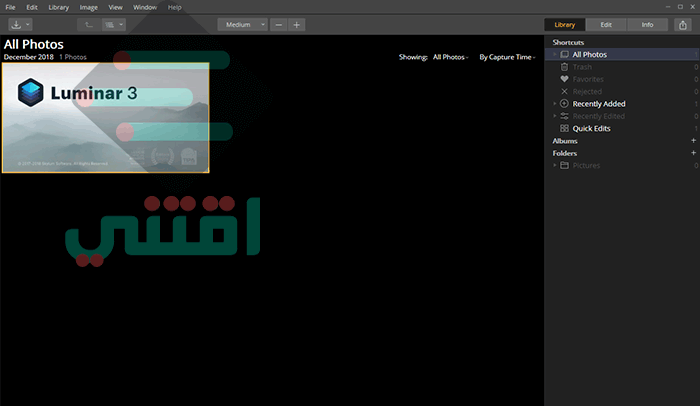The width and height of the screenshot is (700, 406).
Task: Open the Showing All Photos filter dropdown
Action: click(450, 57)
